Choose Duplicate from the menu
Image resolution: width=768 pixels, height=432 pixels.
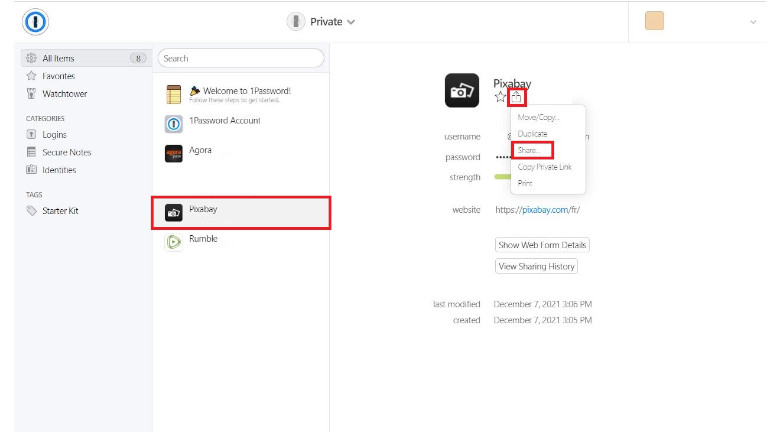(x=532, y=134)
